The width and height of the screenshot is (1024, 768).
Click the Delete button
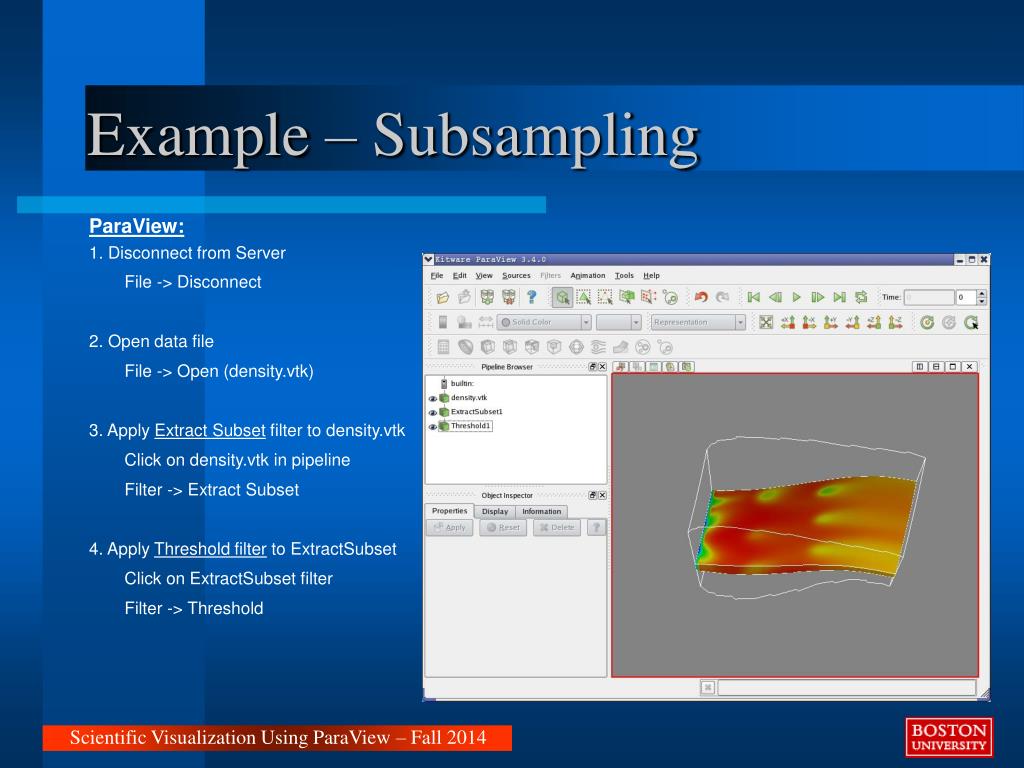tap(557, 527)
